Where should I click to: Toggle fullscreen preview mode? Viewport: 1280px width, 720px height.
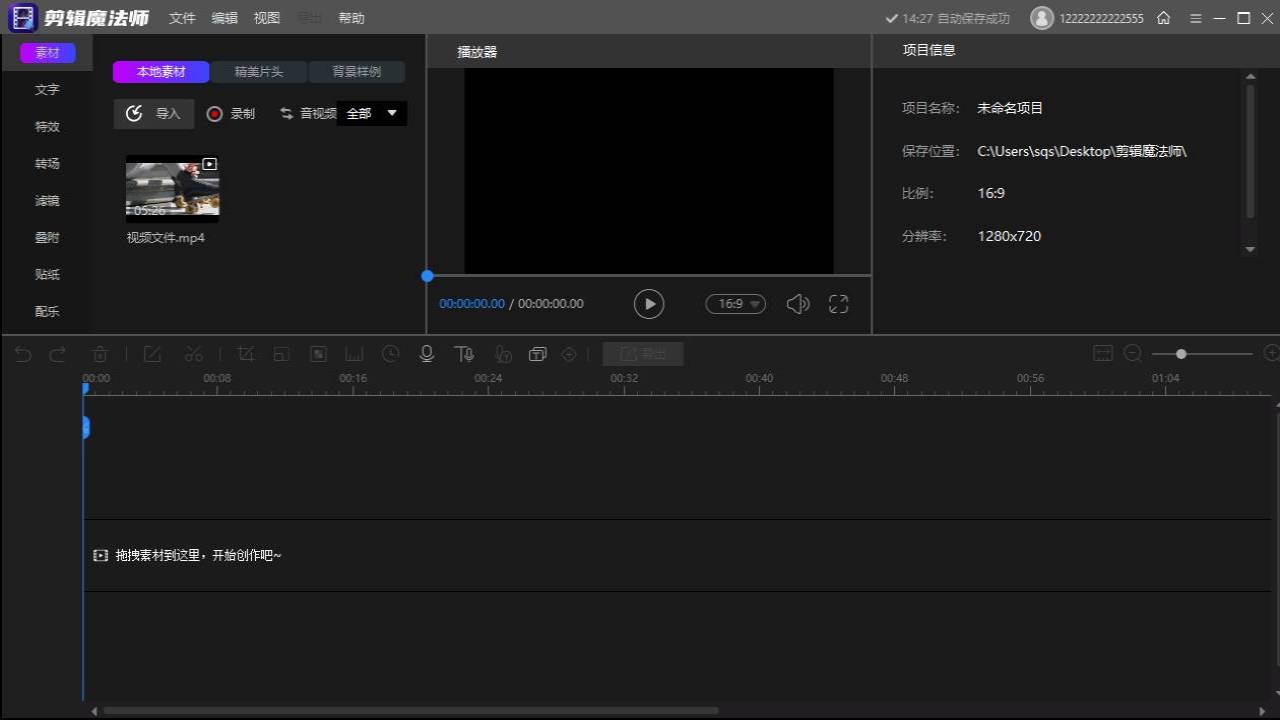coord(838,303)
